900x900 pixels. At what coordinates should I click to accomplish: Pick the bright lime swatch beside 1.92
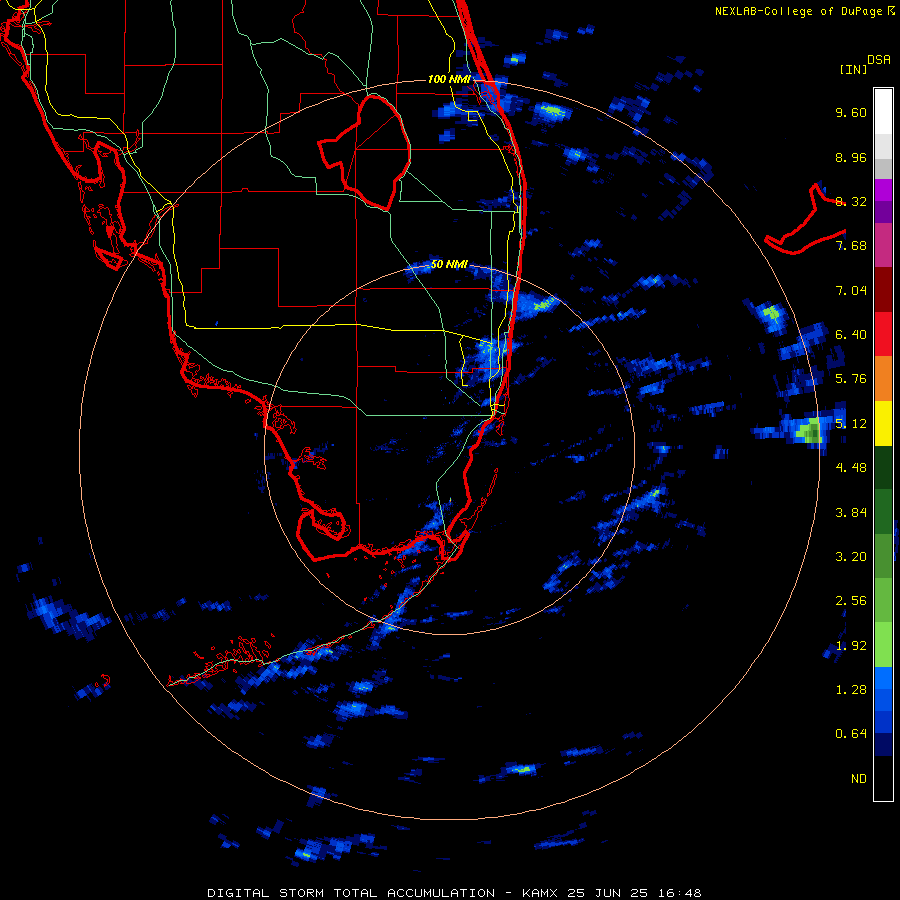(883, 645)
